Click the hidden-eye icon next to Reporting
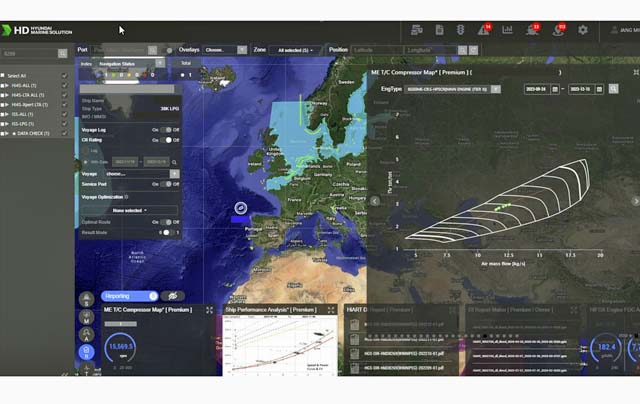 pos(174,296)
